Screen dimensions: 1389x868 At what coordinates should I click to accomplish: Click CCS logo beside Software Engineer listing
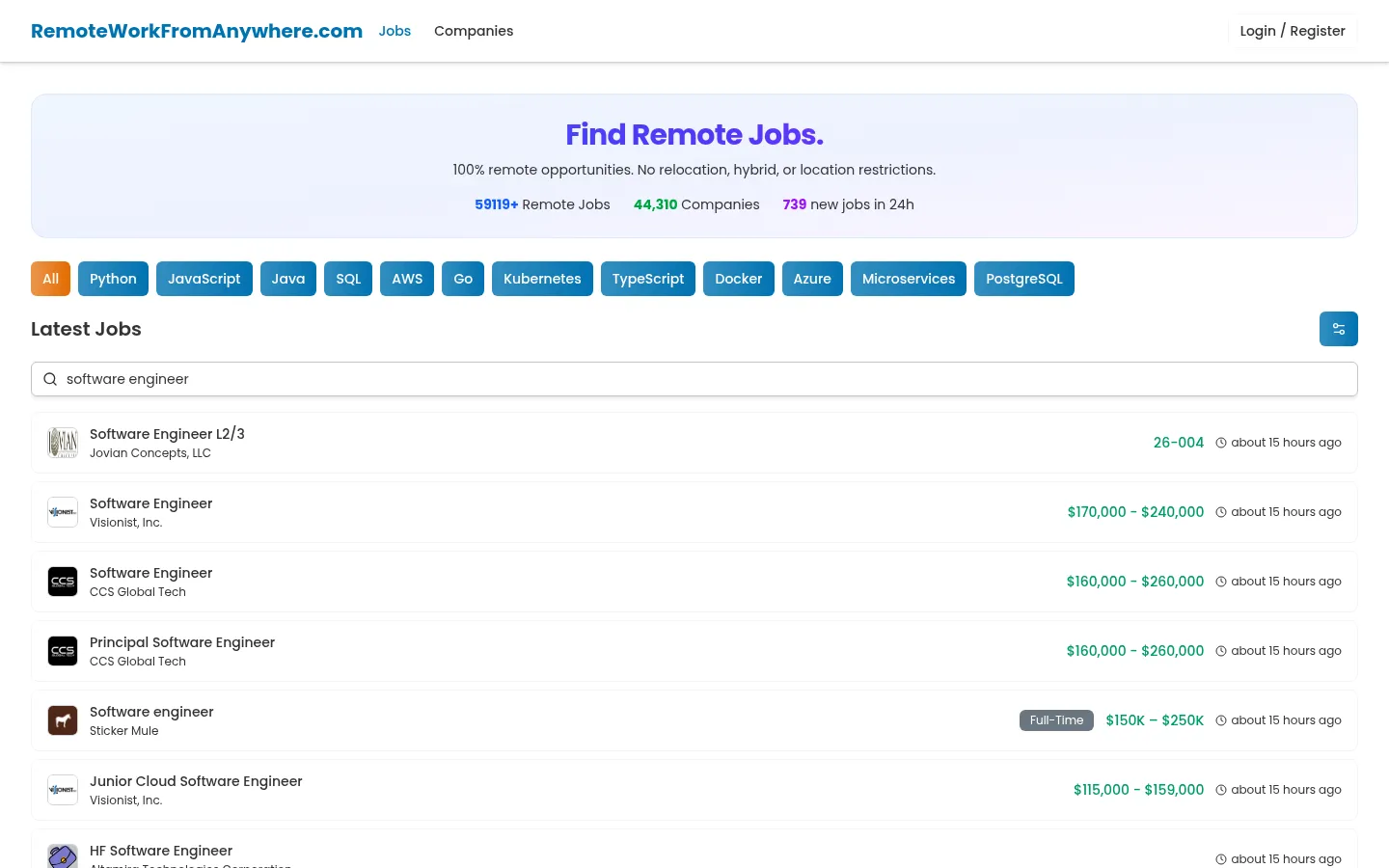click(x=63, y=582)
